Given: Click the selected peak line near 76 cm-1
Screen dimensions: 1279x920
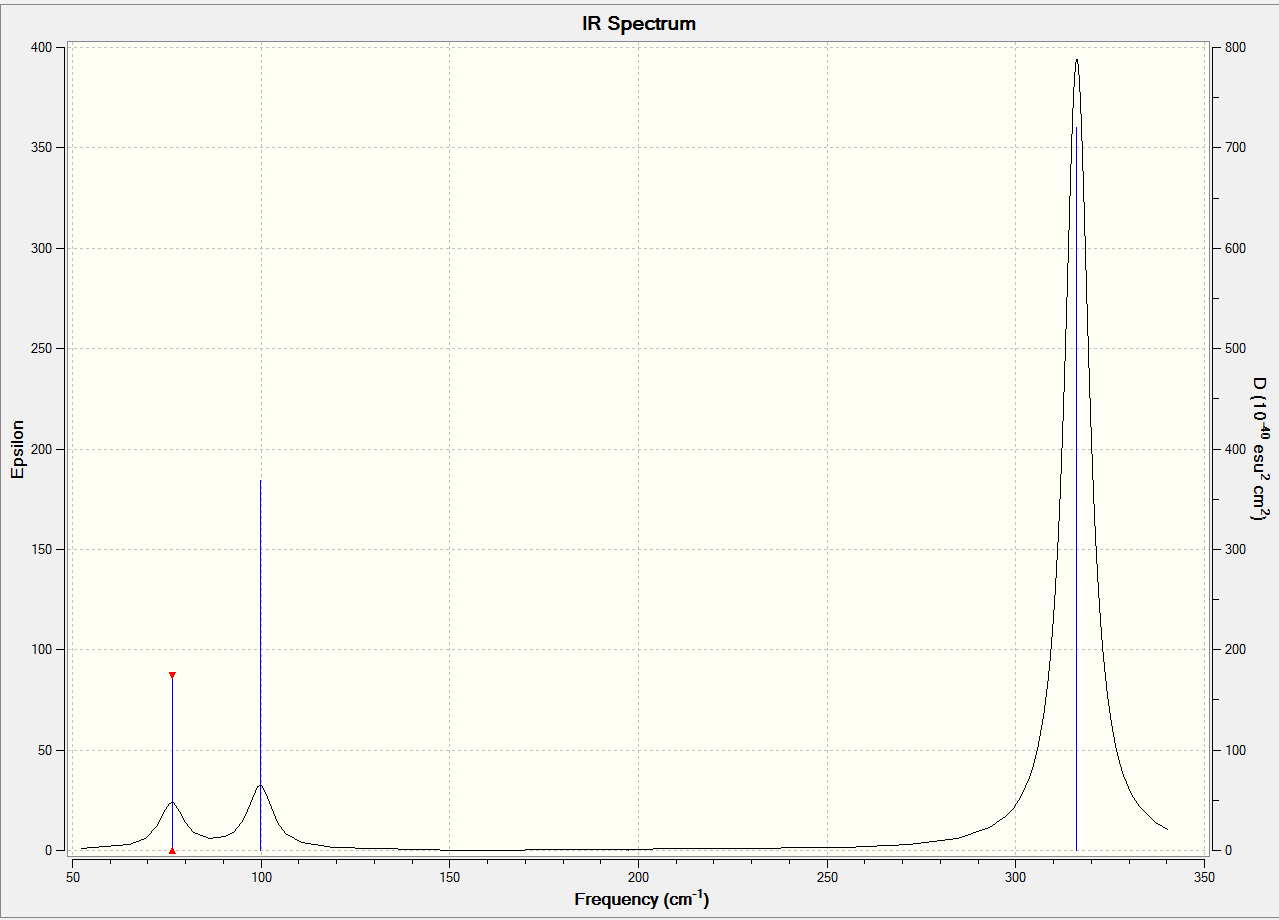Looking at the screenshot, I should [172, 763].
